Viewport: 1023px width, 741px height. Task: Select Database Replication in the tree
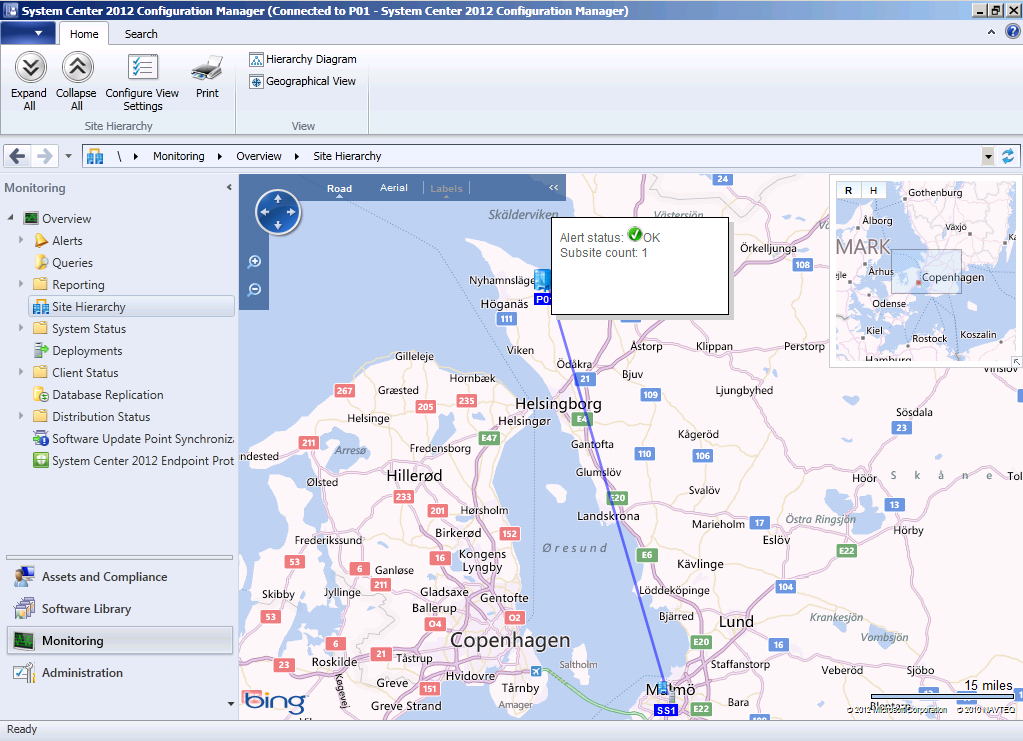(99, 395)
